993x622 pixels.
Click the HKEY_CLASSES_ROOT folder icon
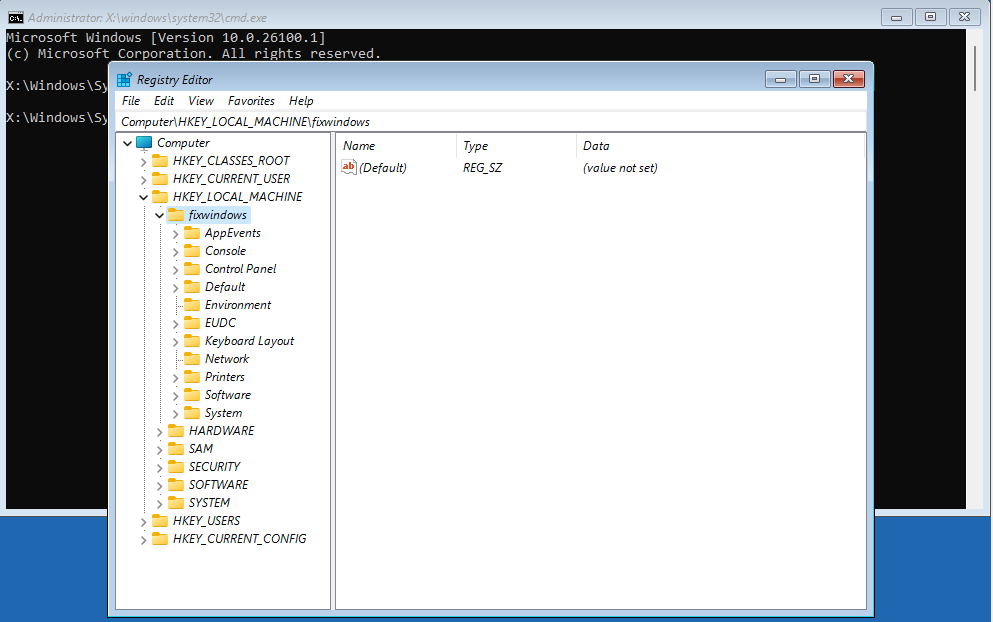click(160, 161)
